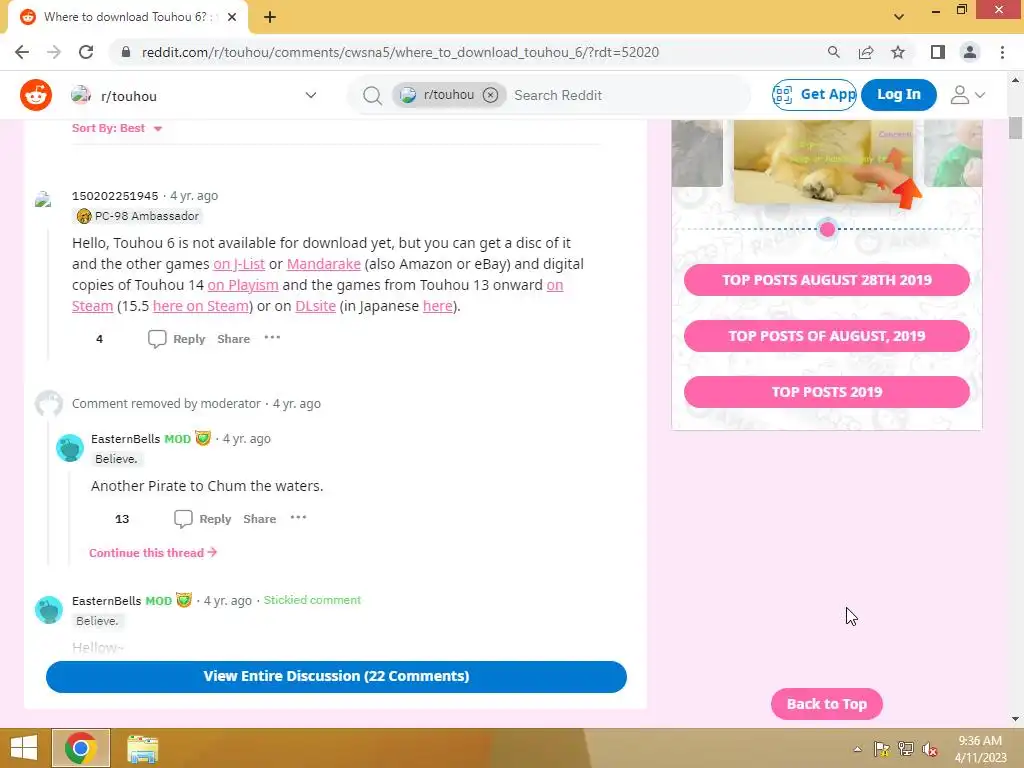Click Top Posts of August, 2019
The image size is (1024, 768).
(827, 336)
